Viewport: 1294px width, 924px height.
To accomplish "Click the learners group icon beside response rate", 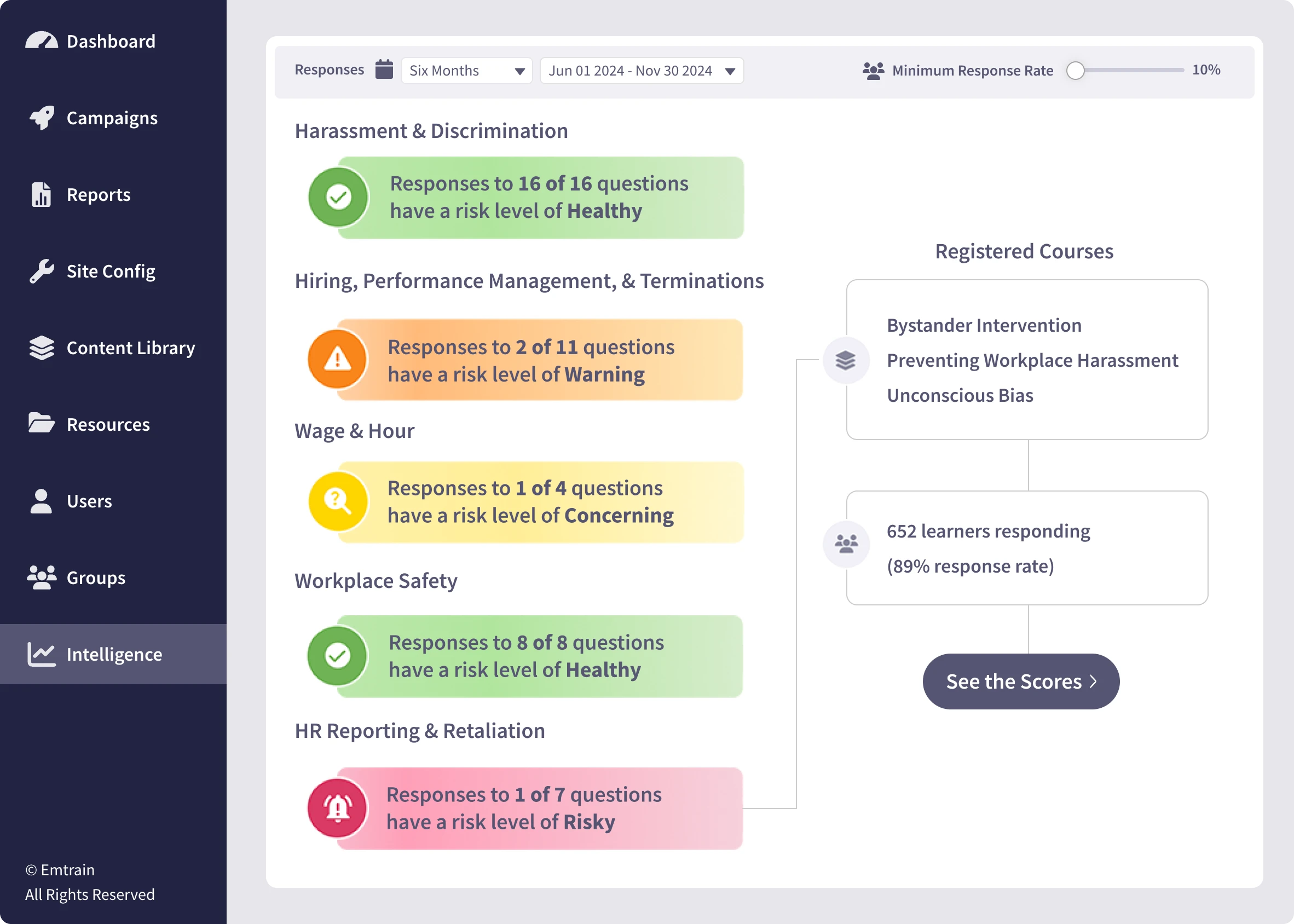I will click(x=846, y=544).
